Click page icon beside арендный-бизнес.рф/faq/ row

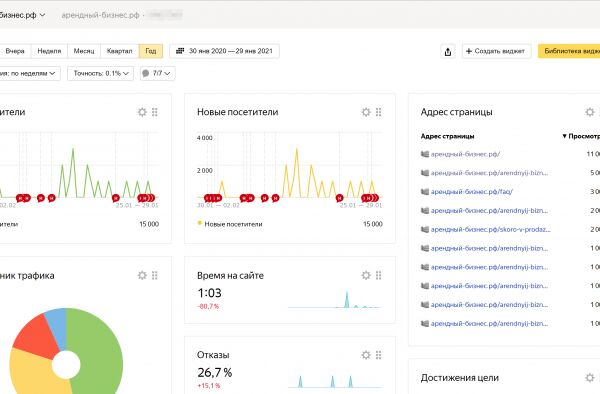pyautogui.click(x=425, y=192)
